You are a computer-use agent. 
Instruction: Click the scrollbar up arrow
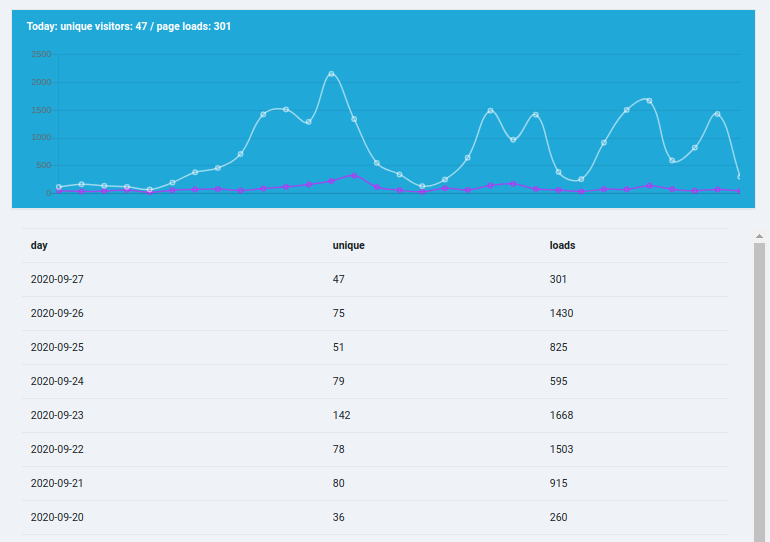[759, 236]
